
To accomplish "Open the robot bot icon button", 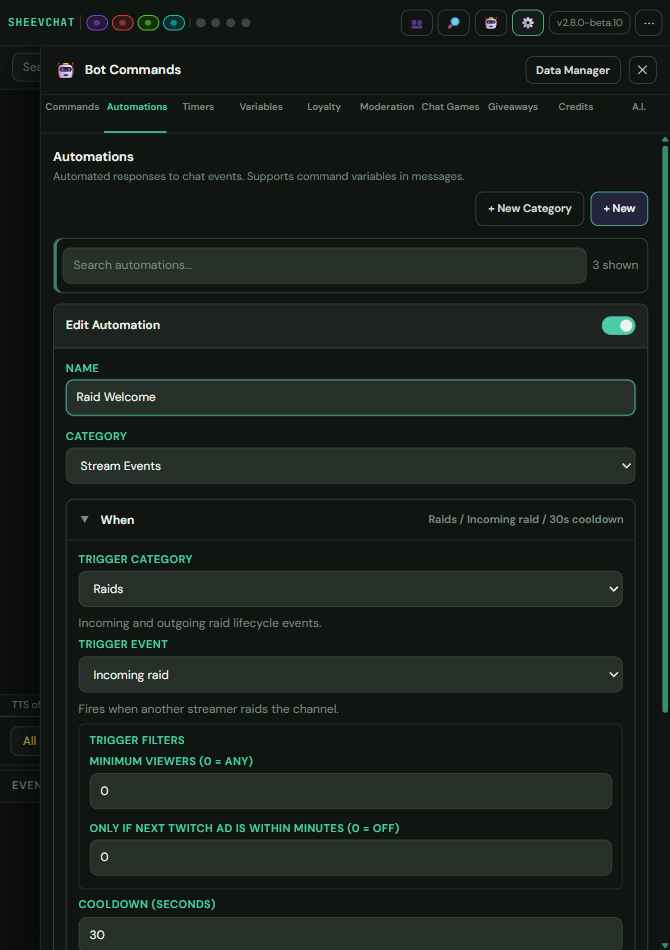I will [491, 23].
